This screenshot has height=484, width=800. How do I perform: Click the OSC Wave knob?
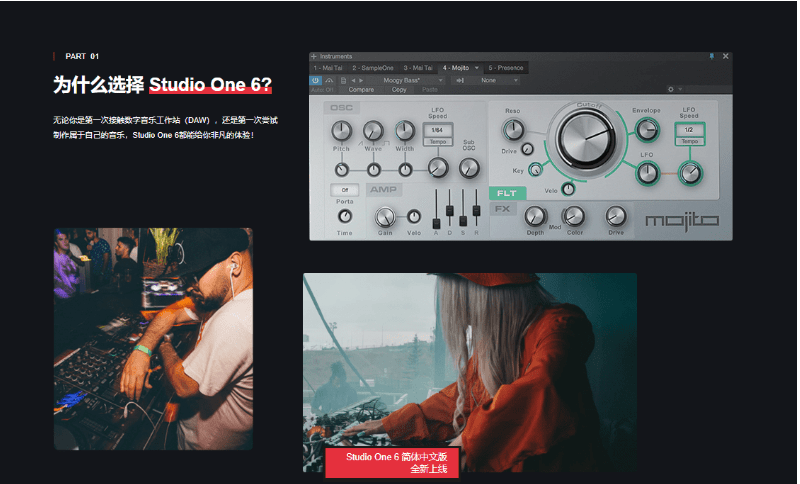[x=373, y=132]
